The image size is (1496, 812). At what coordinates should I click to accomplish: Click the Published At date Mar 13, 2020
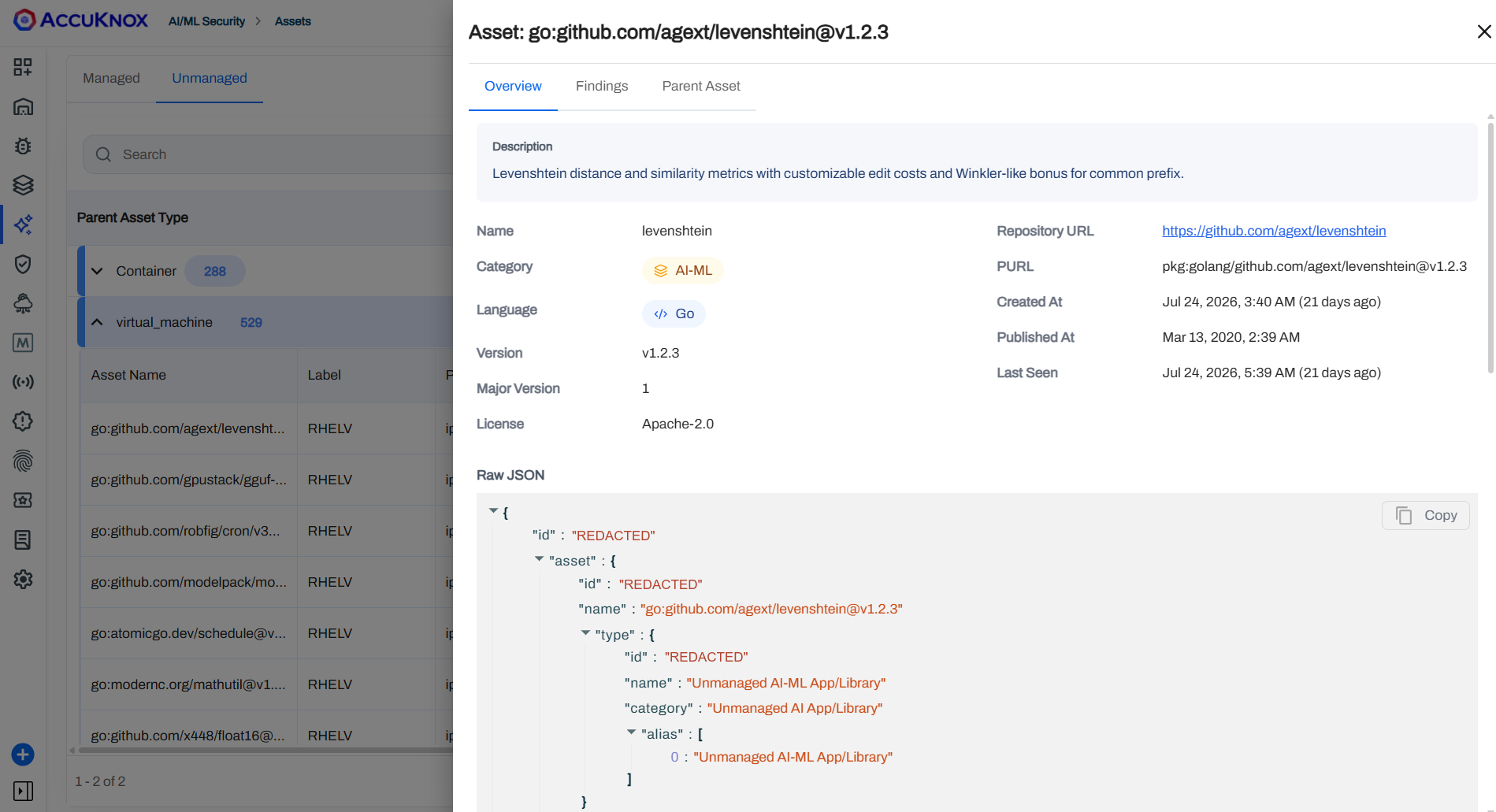click(1231, 337)
